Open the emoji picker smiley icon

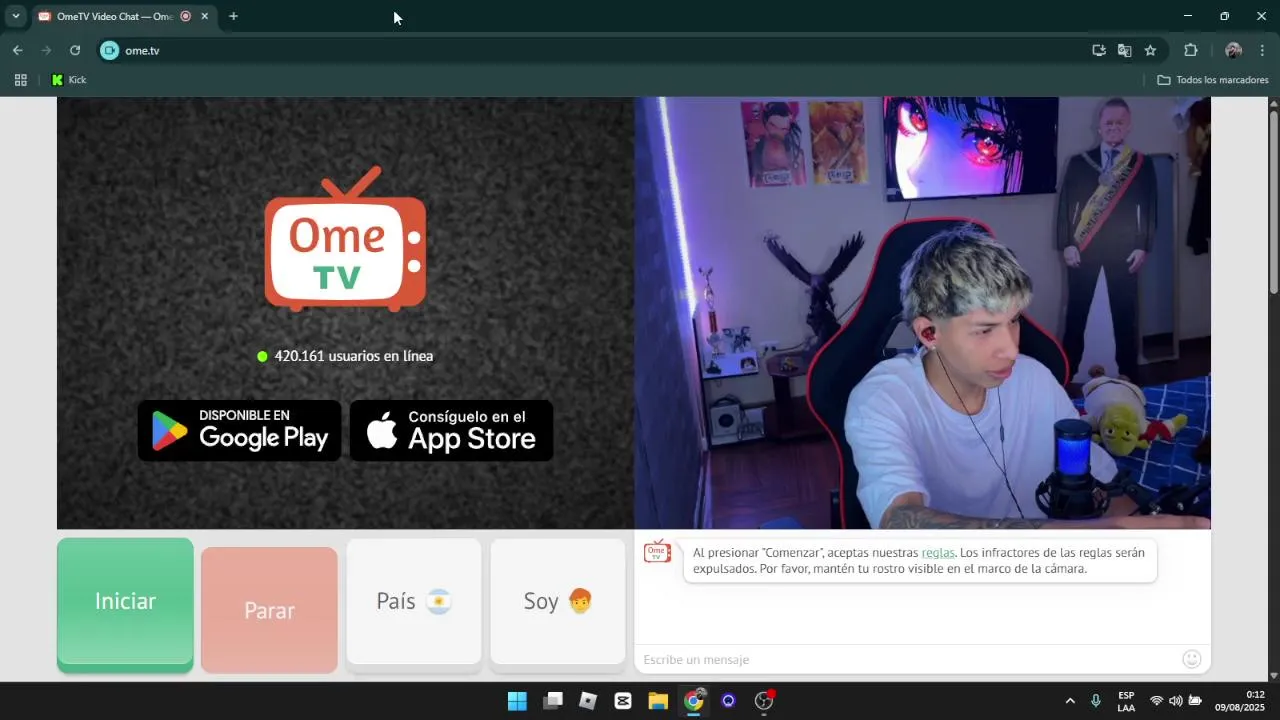1191,659
